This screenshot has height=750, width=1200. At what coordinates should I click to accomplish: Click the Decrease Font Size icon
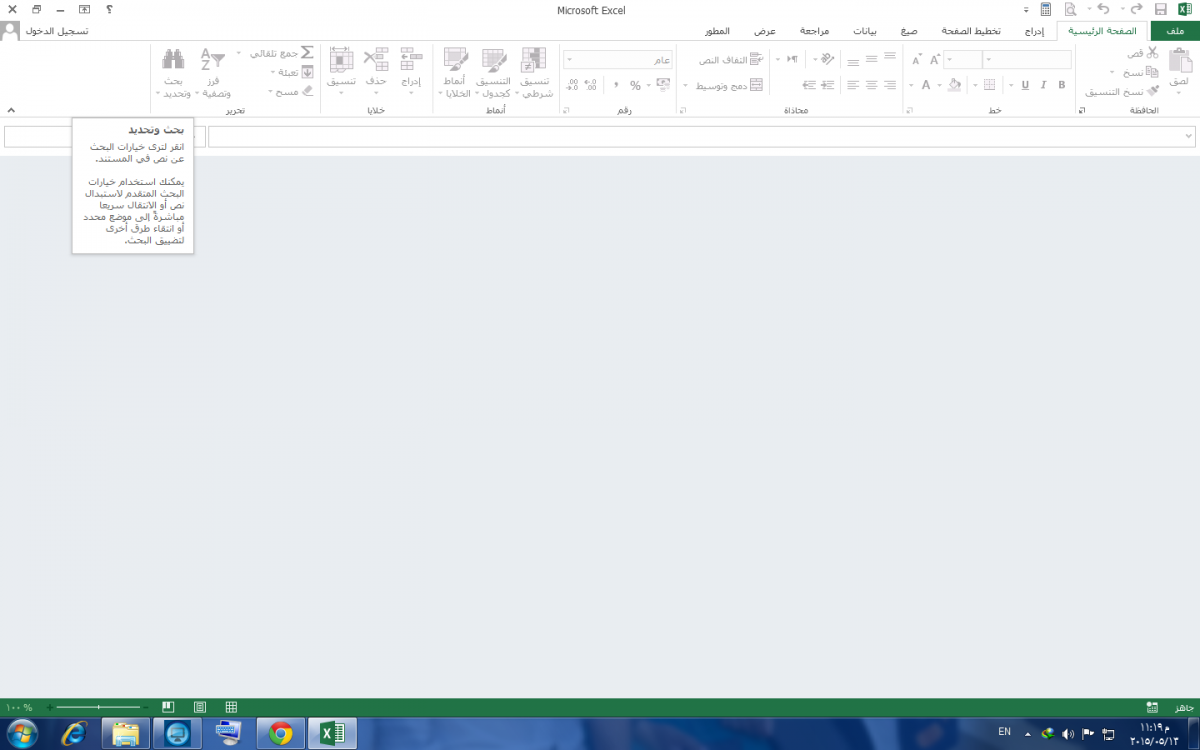916,60
